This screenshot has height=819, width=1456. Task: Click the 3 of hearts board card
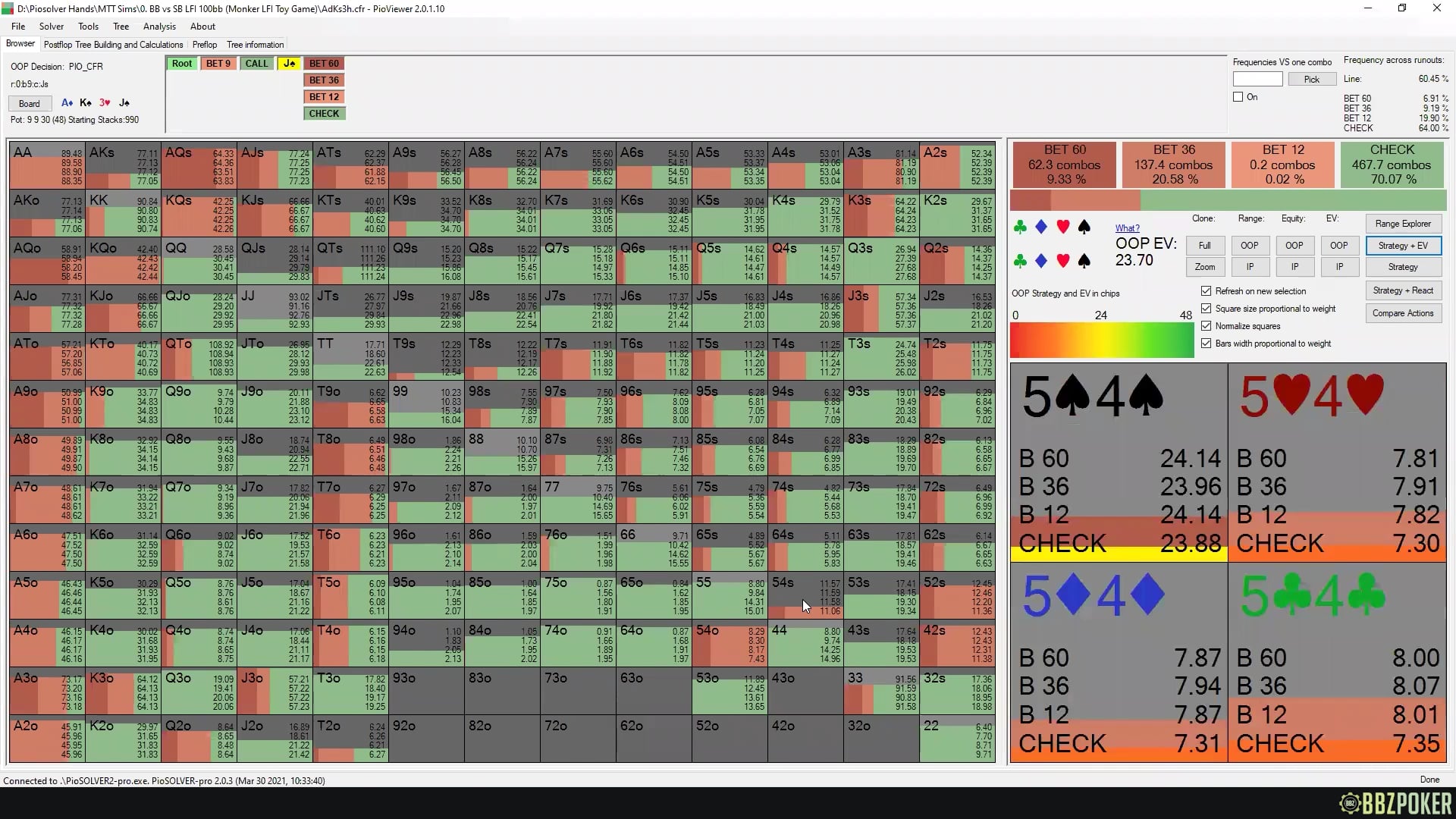click(105, 103)
